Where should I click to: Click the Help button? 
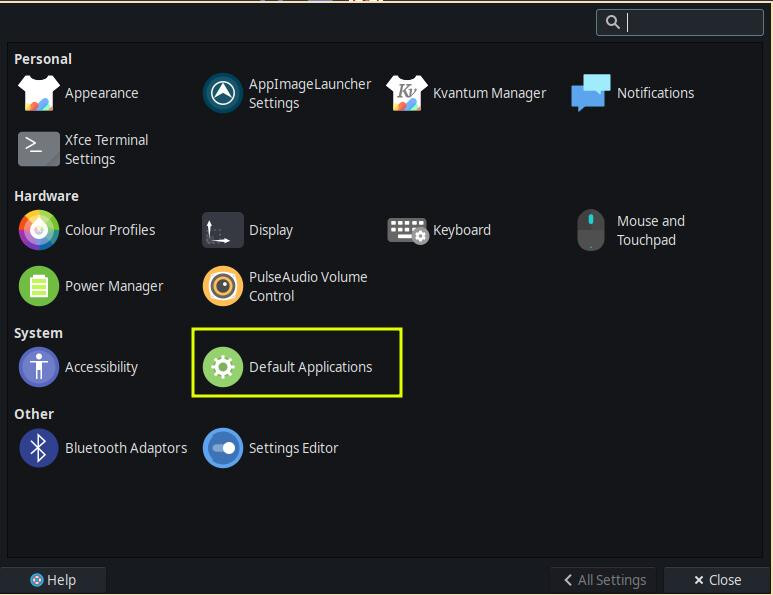point(53,580)
